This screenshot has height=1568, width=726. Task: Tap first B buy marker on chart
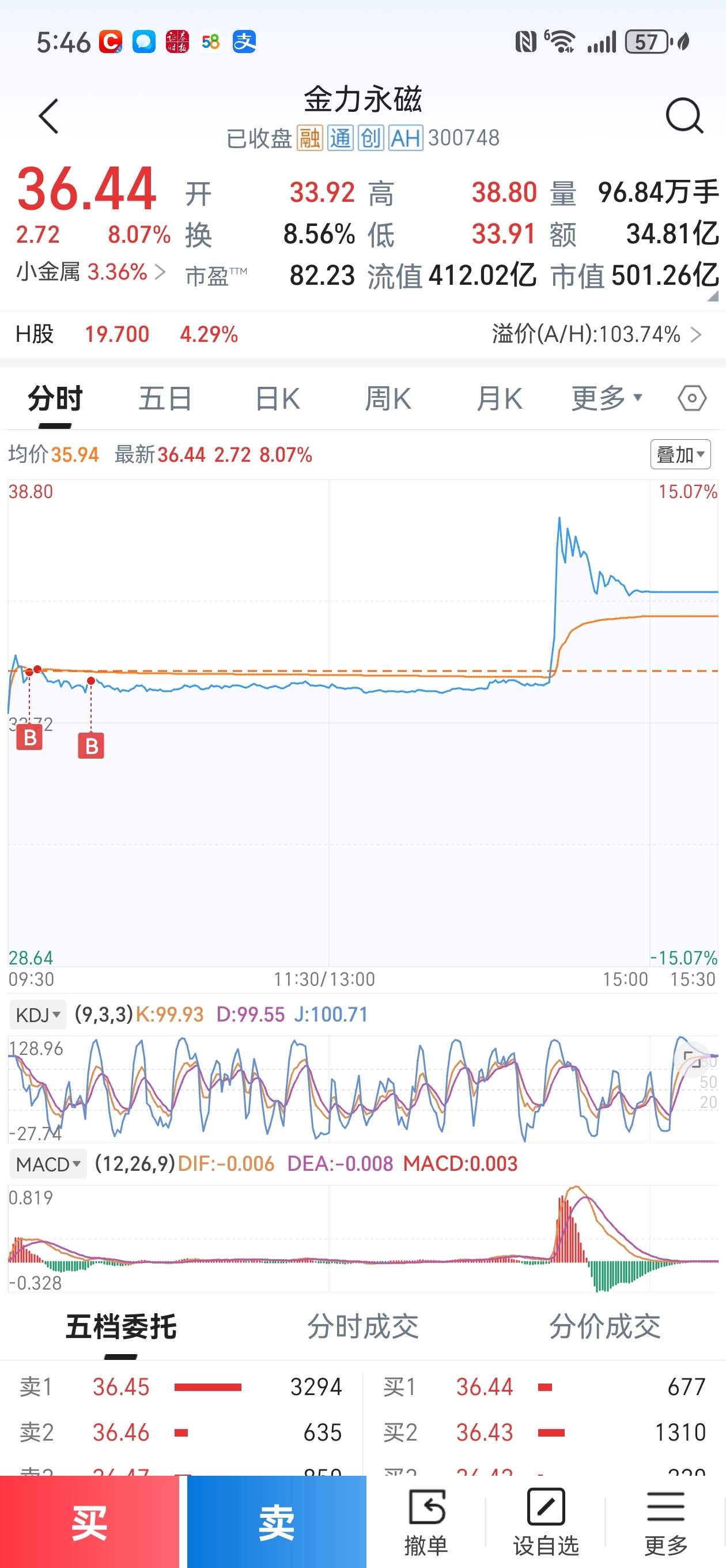29,738
